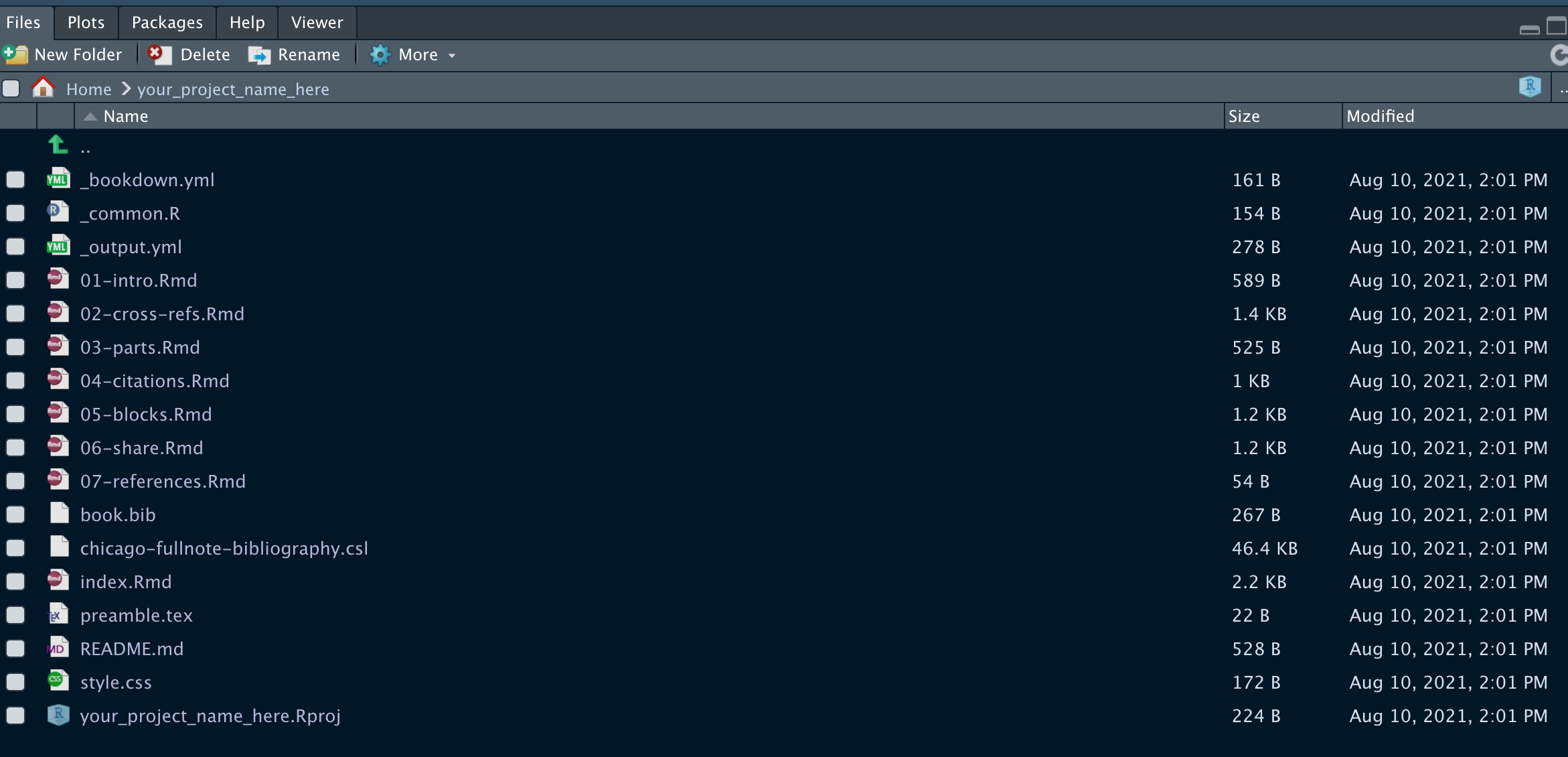Image resolution: width=1568 pixels, height=757 pixels.
Task: Sort by the Size column header
Action: [1283, 116]
